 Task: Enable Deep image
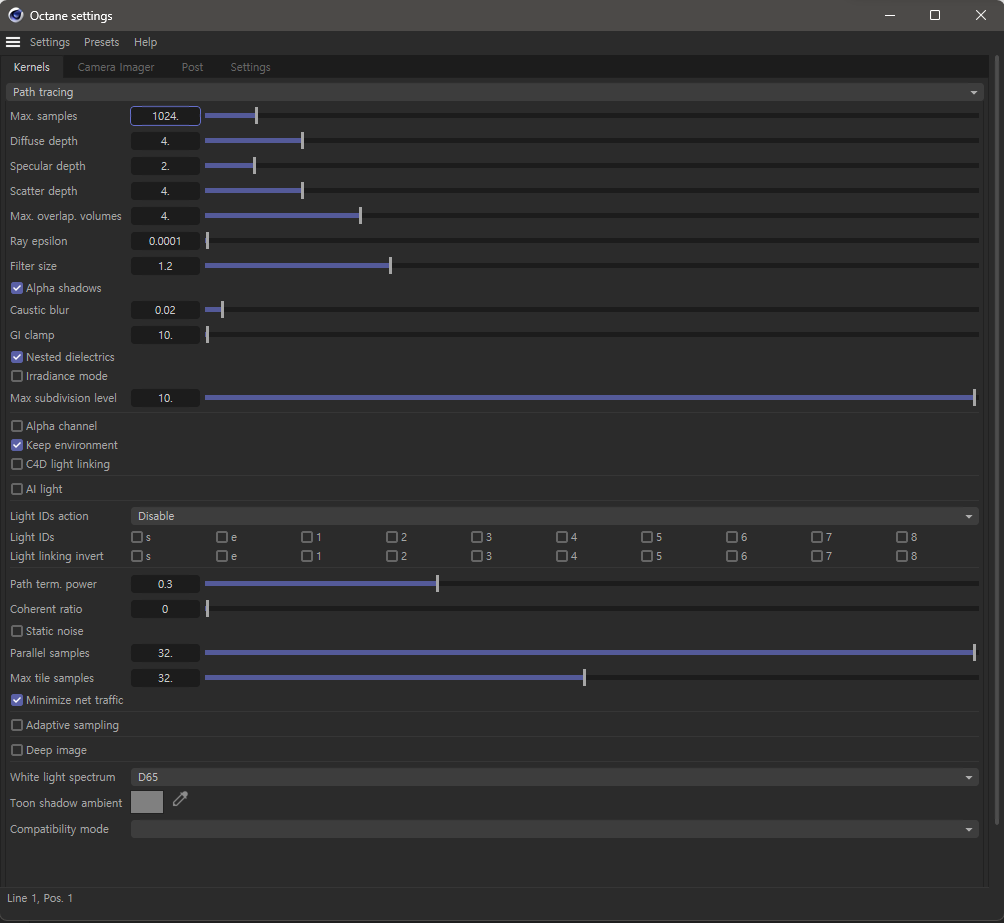17,750
